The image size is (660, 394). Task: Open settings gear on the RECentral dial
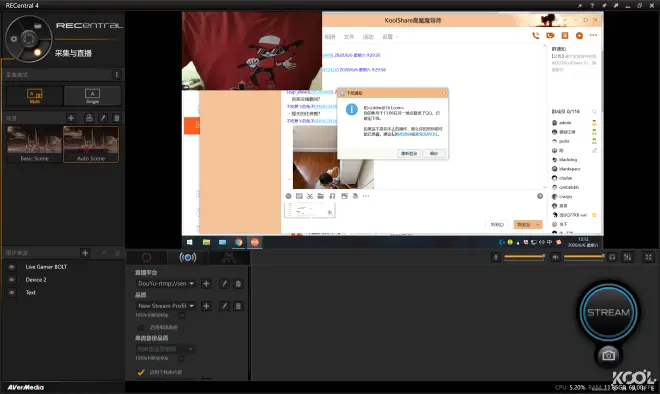coord(14,39)
